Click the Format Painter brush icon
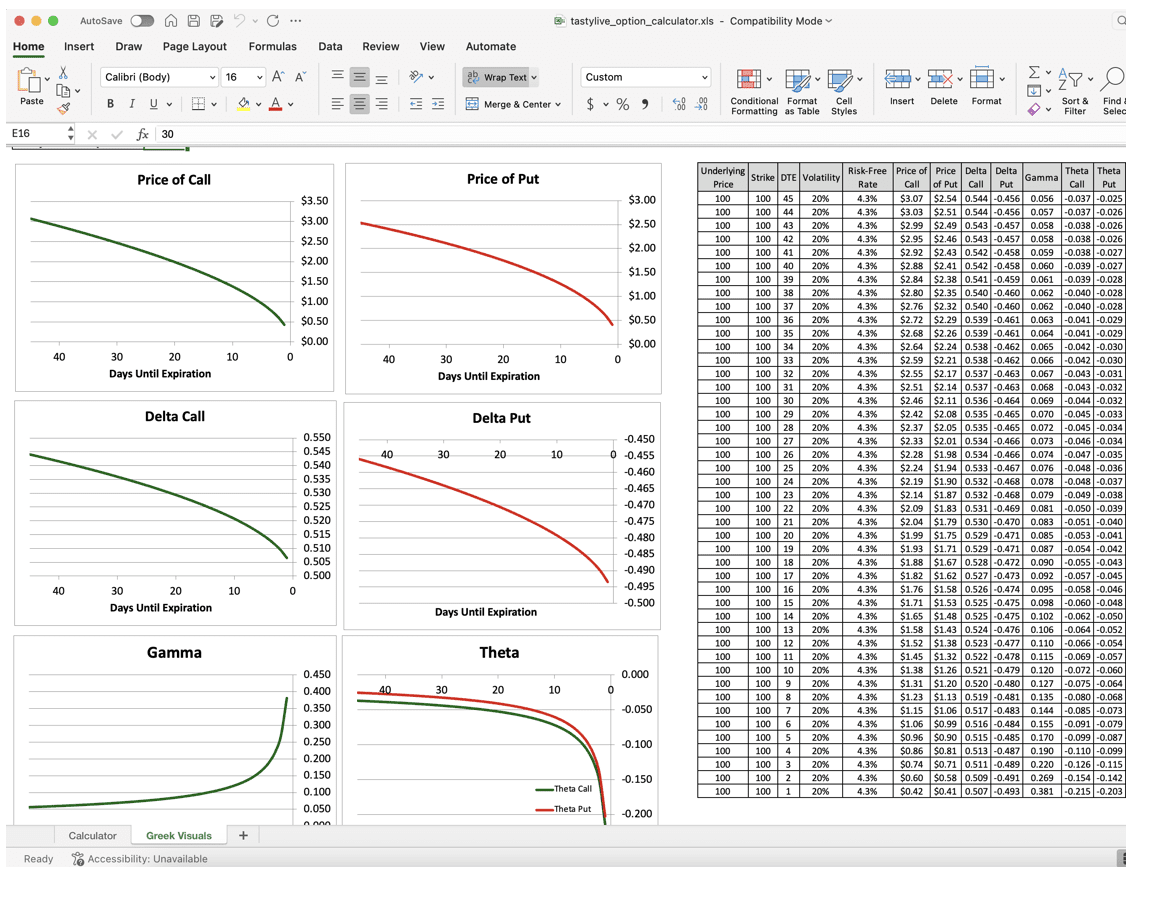The image size is (1156, 898). point(63,108)
